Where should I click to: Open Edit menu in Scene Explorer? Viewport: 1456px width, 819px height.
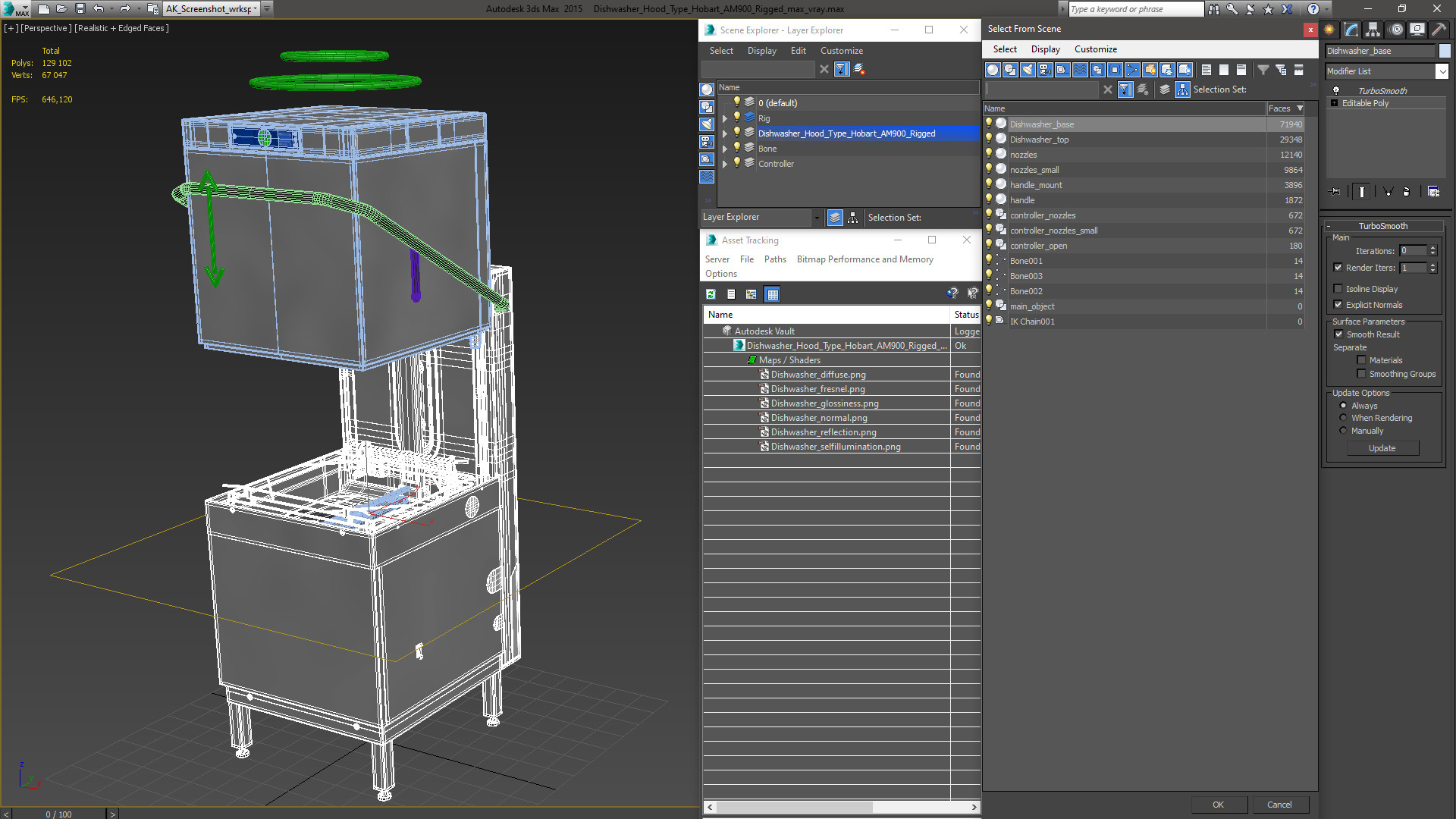click(x=798, y=51)
